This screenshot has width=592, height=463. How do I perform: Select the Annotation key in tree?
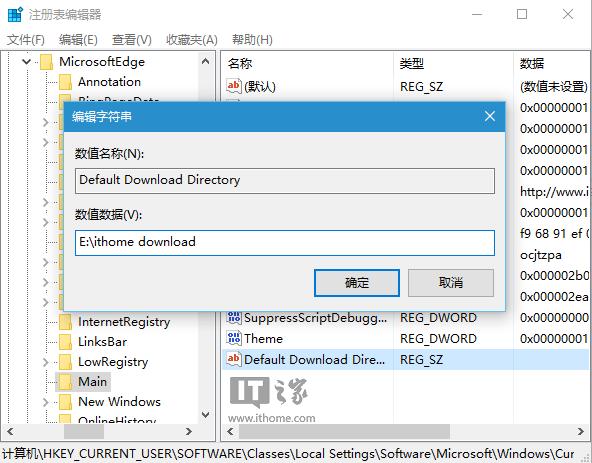(x=109, y=82)
